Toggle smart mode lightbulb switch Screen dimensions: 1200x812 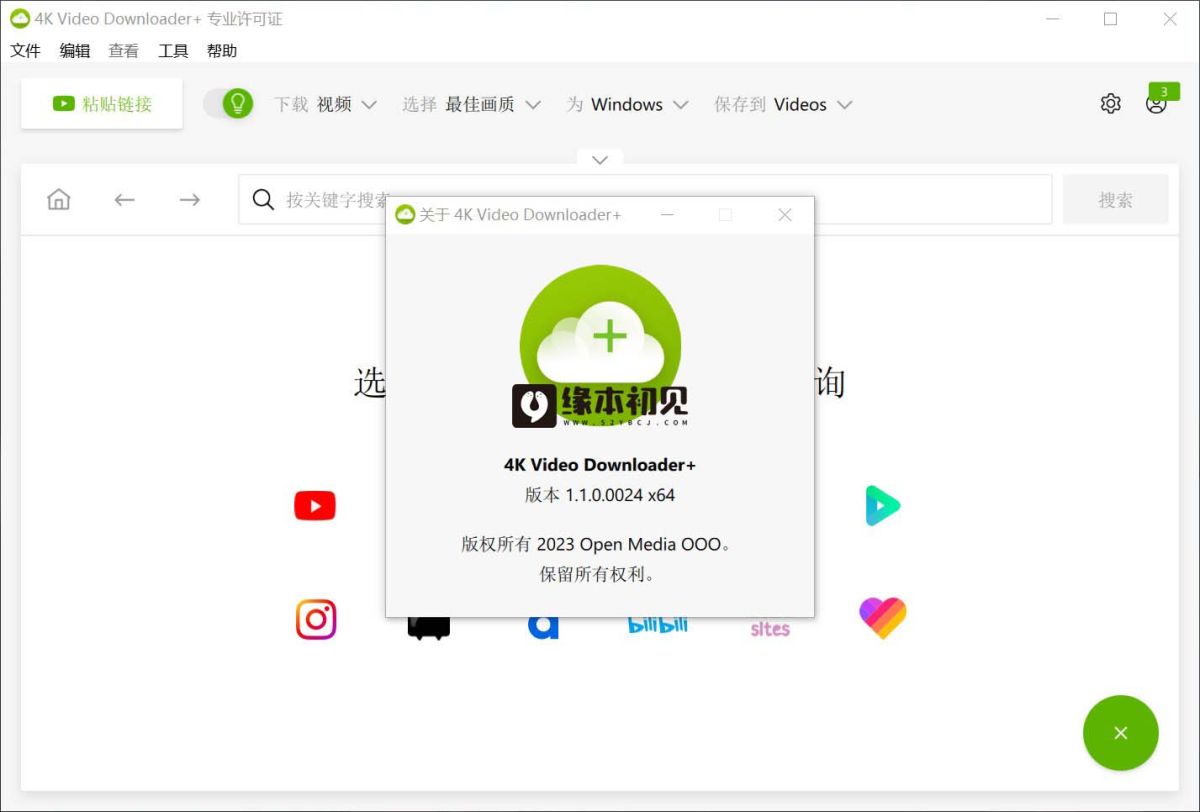228,103
